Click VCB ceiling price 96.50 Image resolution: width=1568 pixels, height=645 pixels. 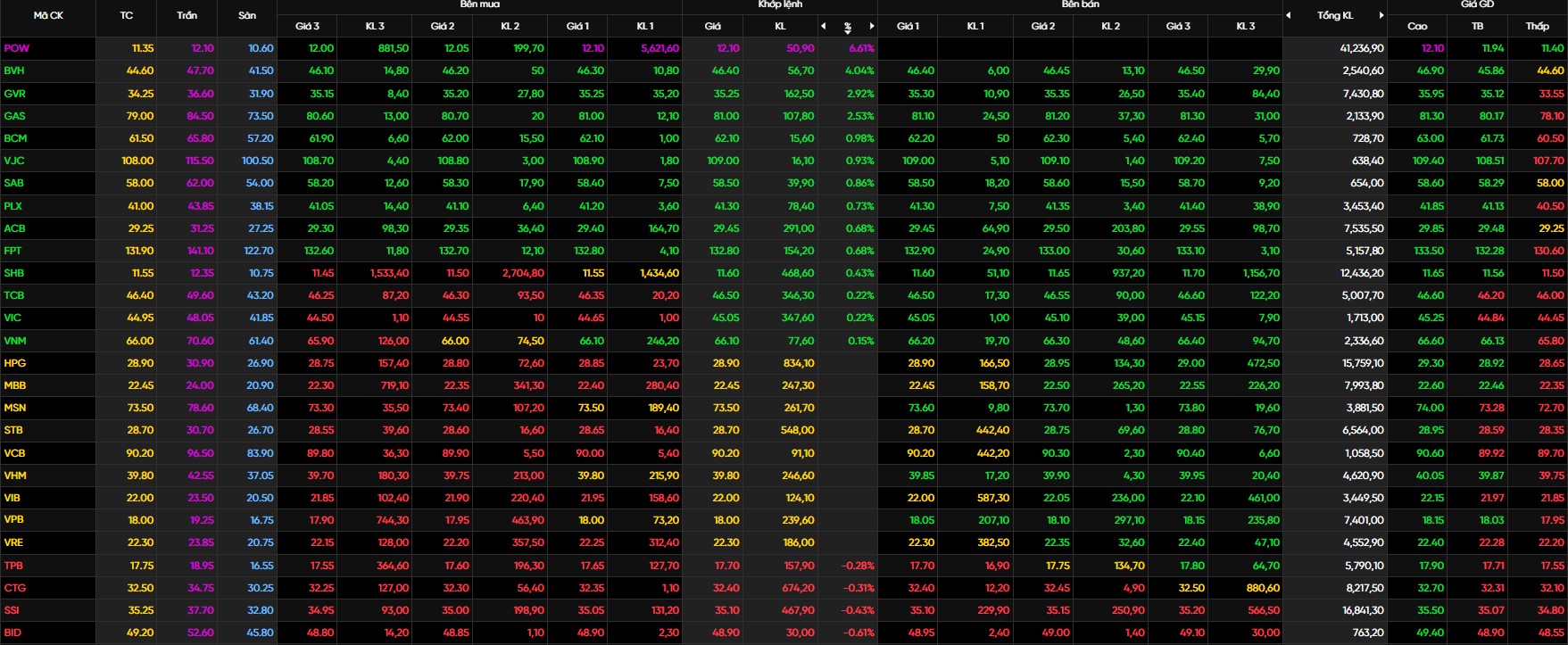(x=200, y=453)
